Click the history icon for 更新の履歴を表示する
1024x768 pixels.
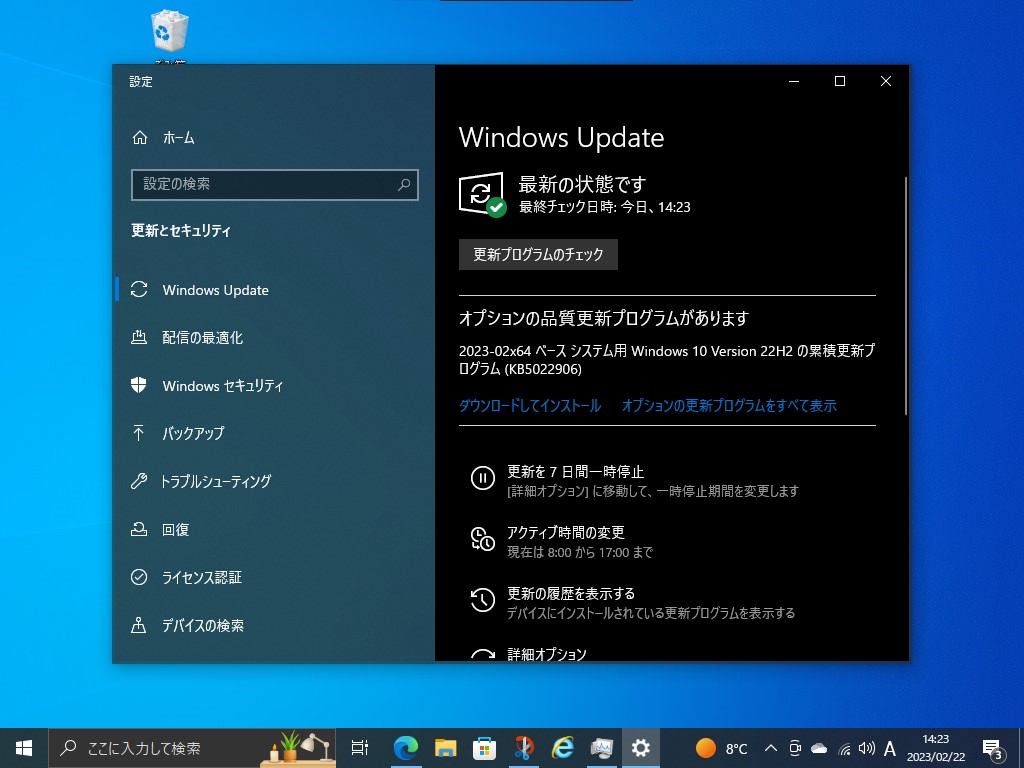coord(480,600)
